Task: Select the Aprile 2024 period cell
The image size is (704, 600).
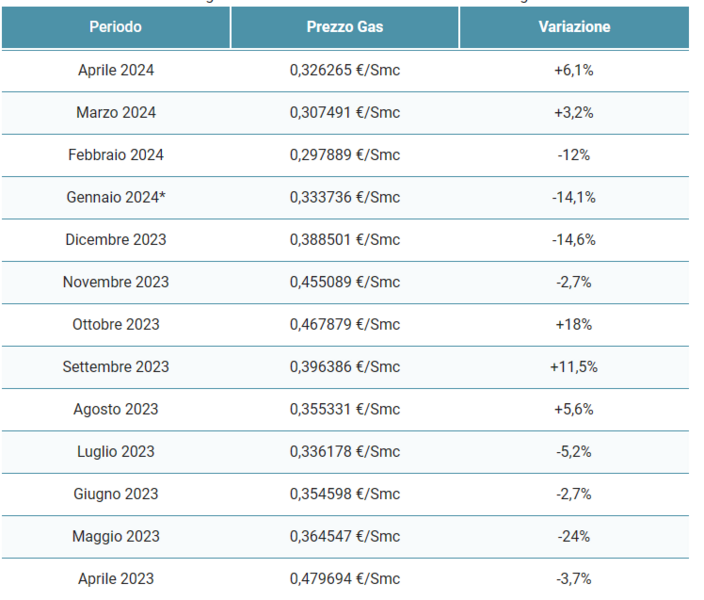Action: coord(116,70)
